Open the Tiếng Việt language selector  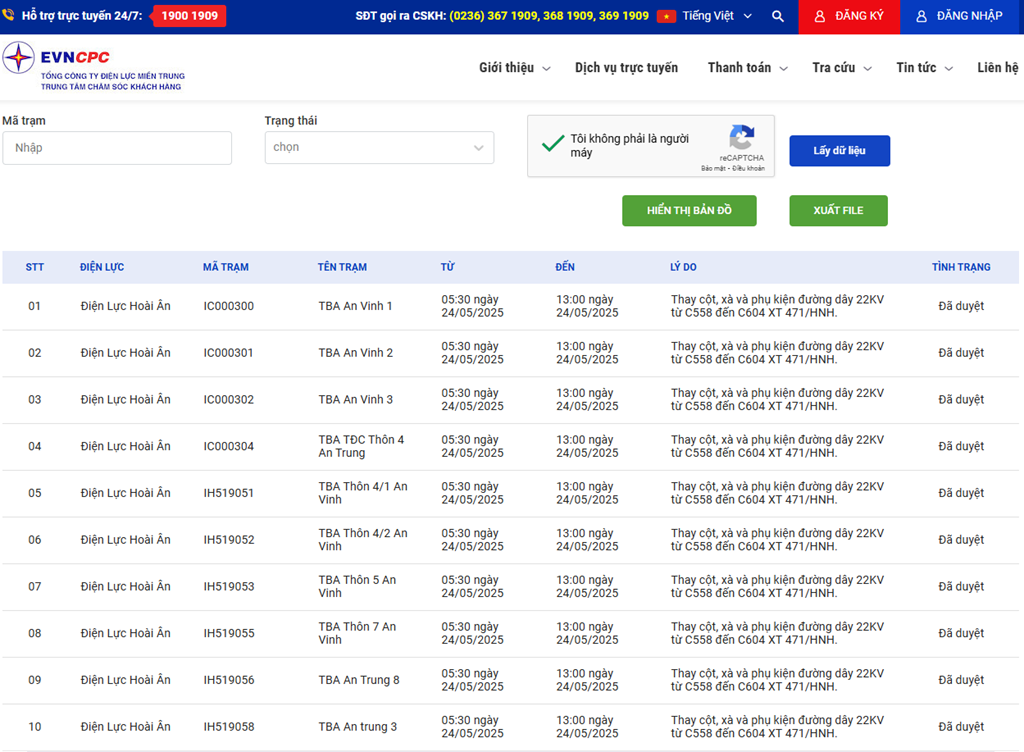(x=717, y=17)
